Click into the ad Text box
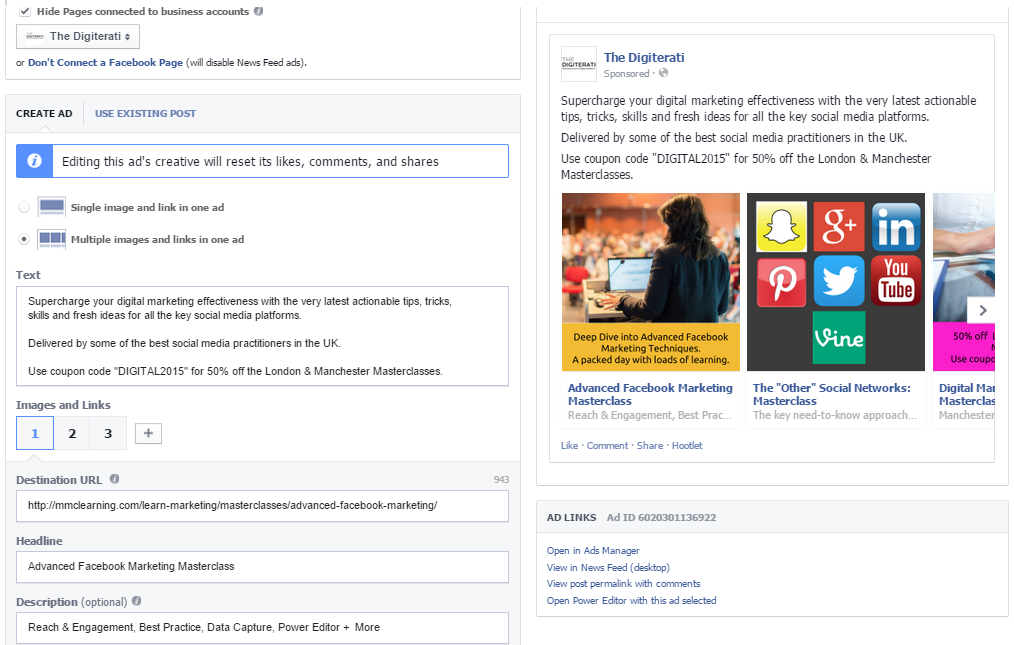 263,336
